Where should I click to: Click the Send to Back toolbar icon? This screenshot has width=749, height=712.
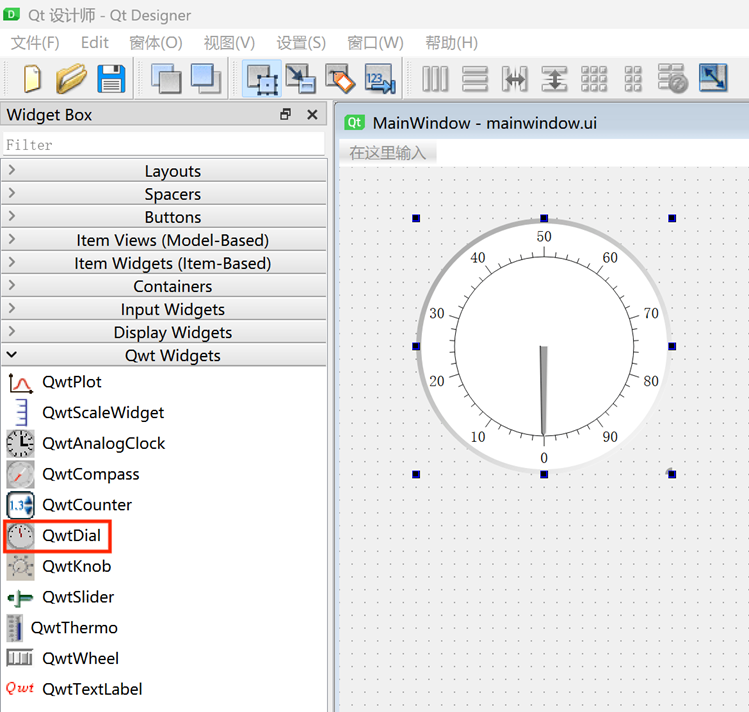click(166, 78)
